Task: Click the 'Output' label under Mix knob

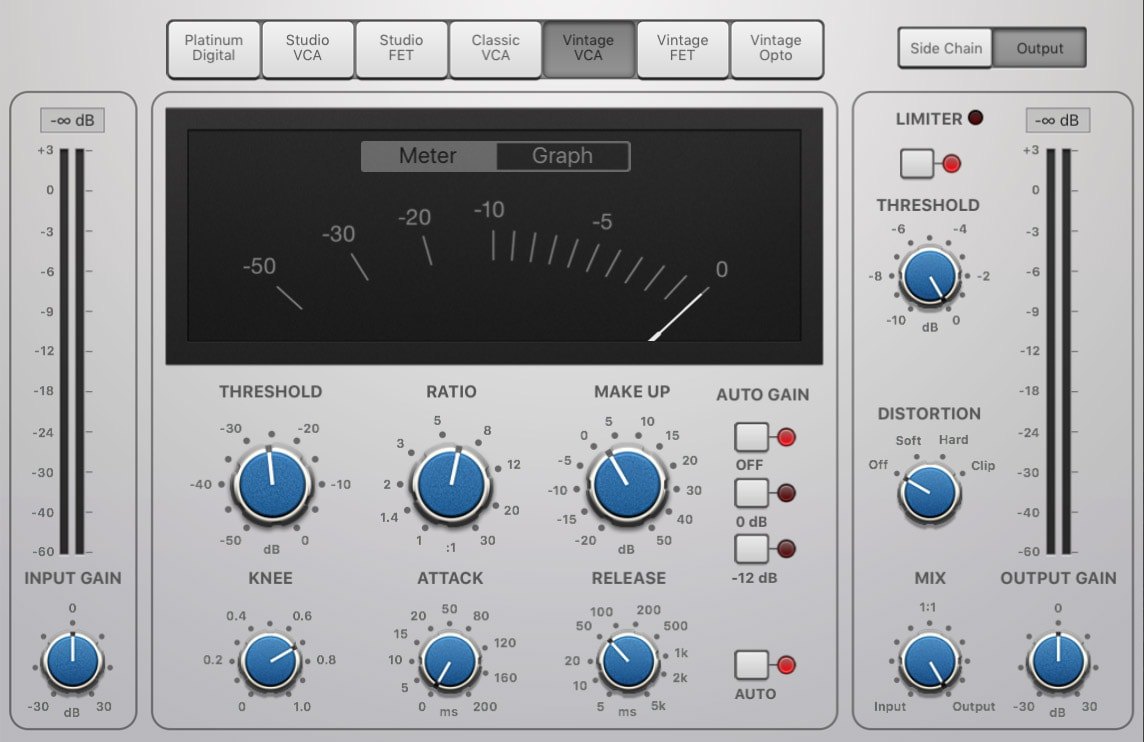Action: (x=973, y=706)
